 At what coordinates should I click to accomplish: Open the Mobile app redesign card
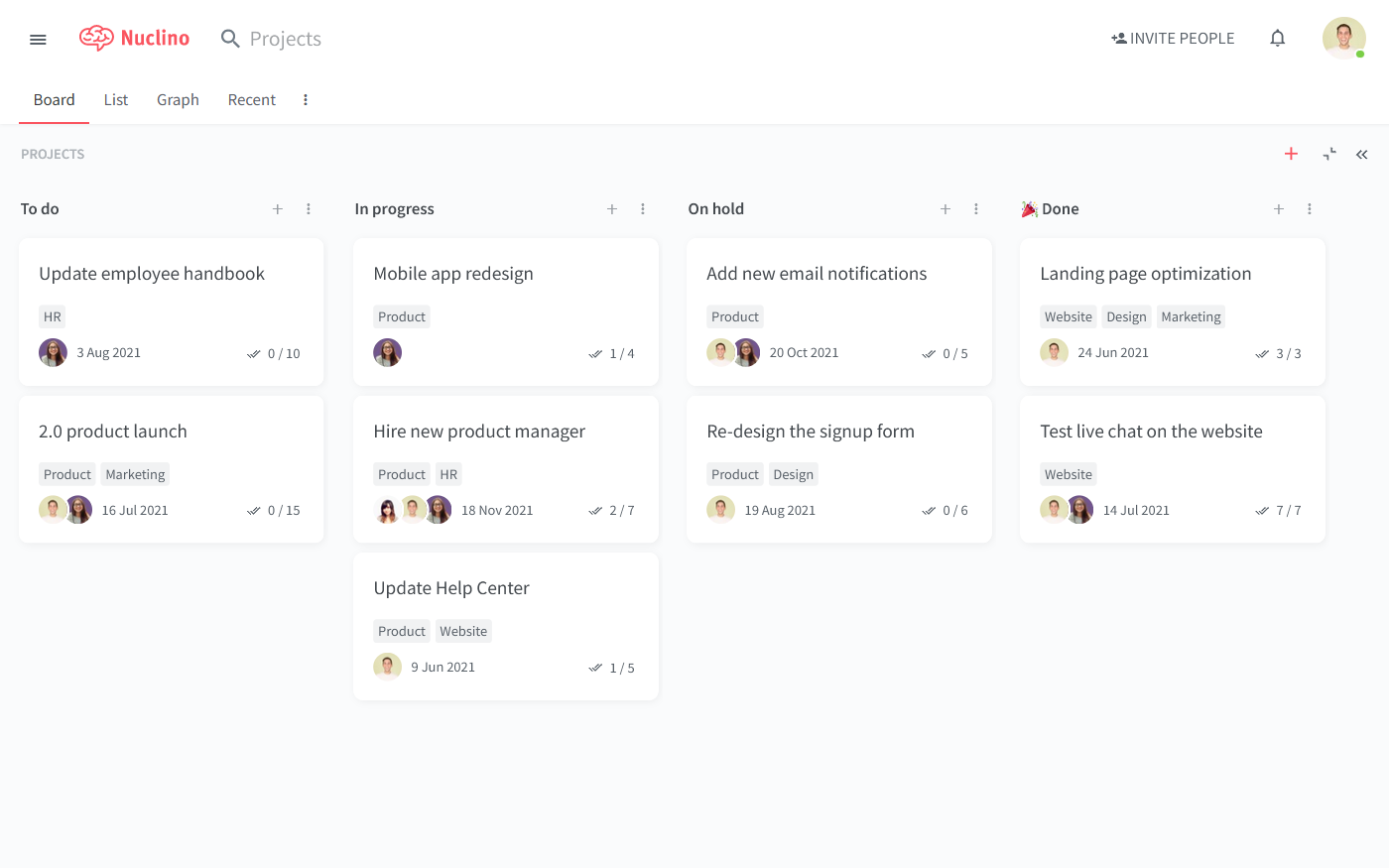pyautogui.click(x=453, y=274)
